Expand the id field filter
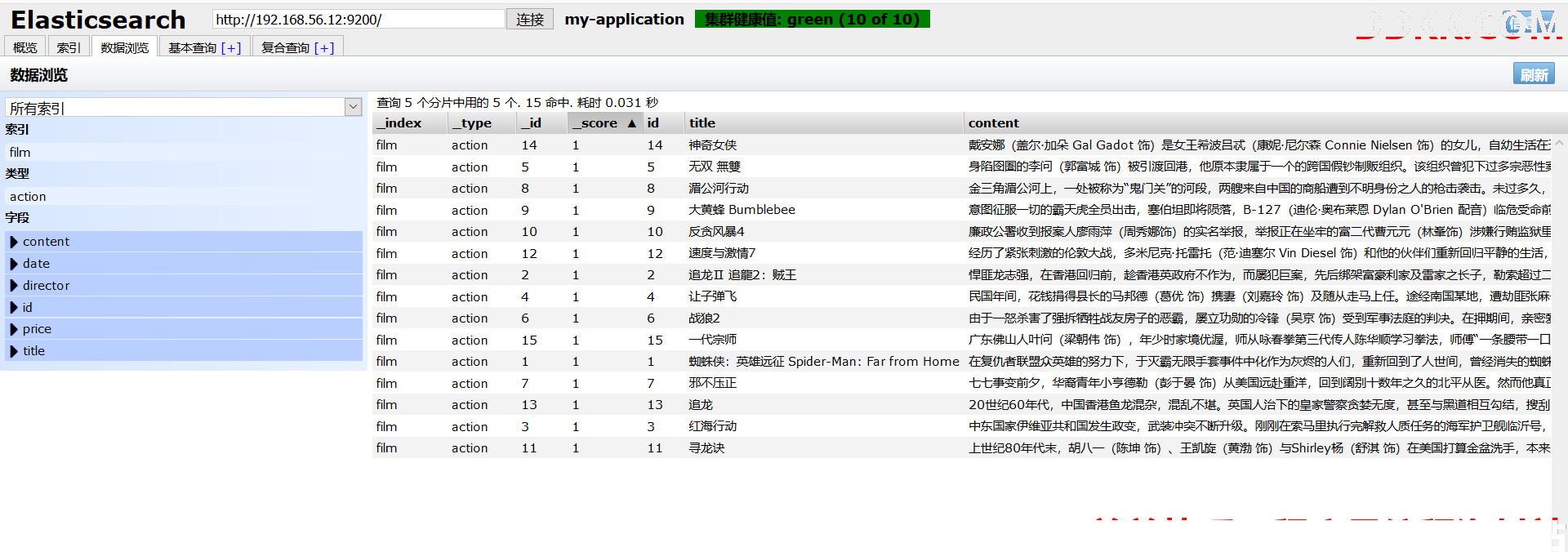This screenshot has height=552, width=1568. [184, 308]
